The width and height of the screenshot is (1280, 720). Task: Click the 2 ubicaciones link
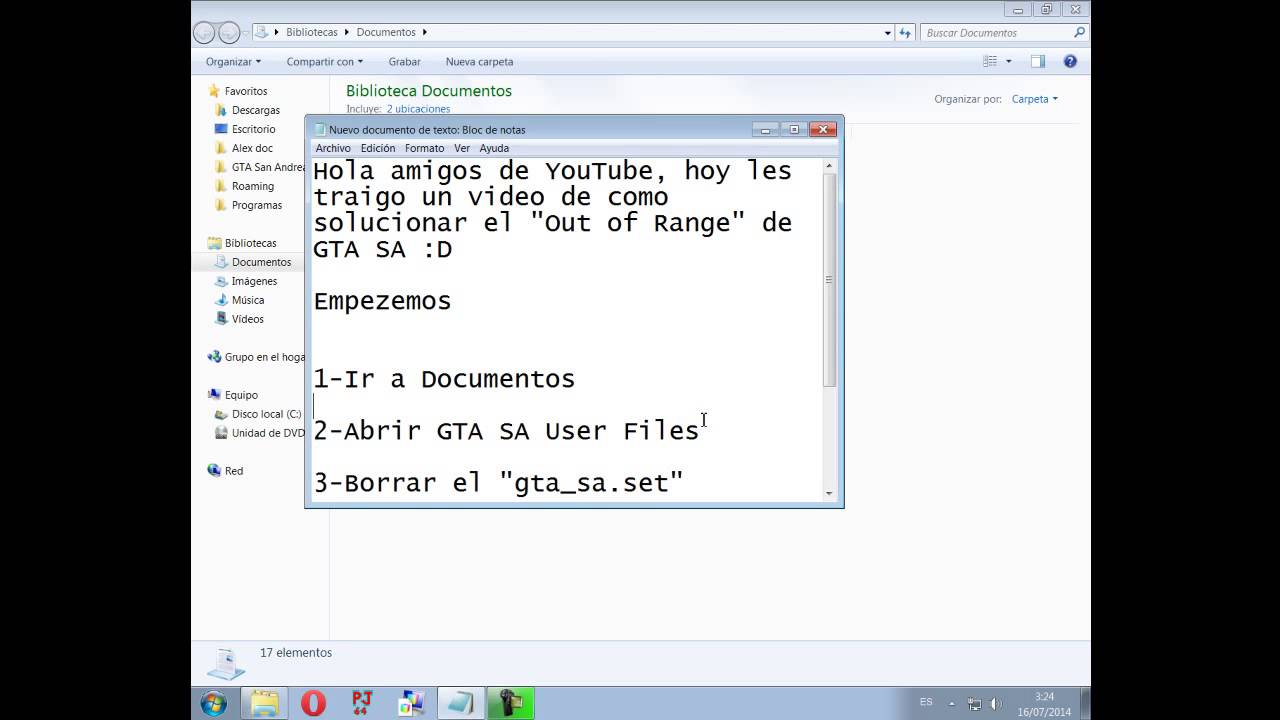tap(418, 109)
